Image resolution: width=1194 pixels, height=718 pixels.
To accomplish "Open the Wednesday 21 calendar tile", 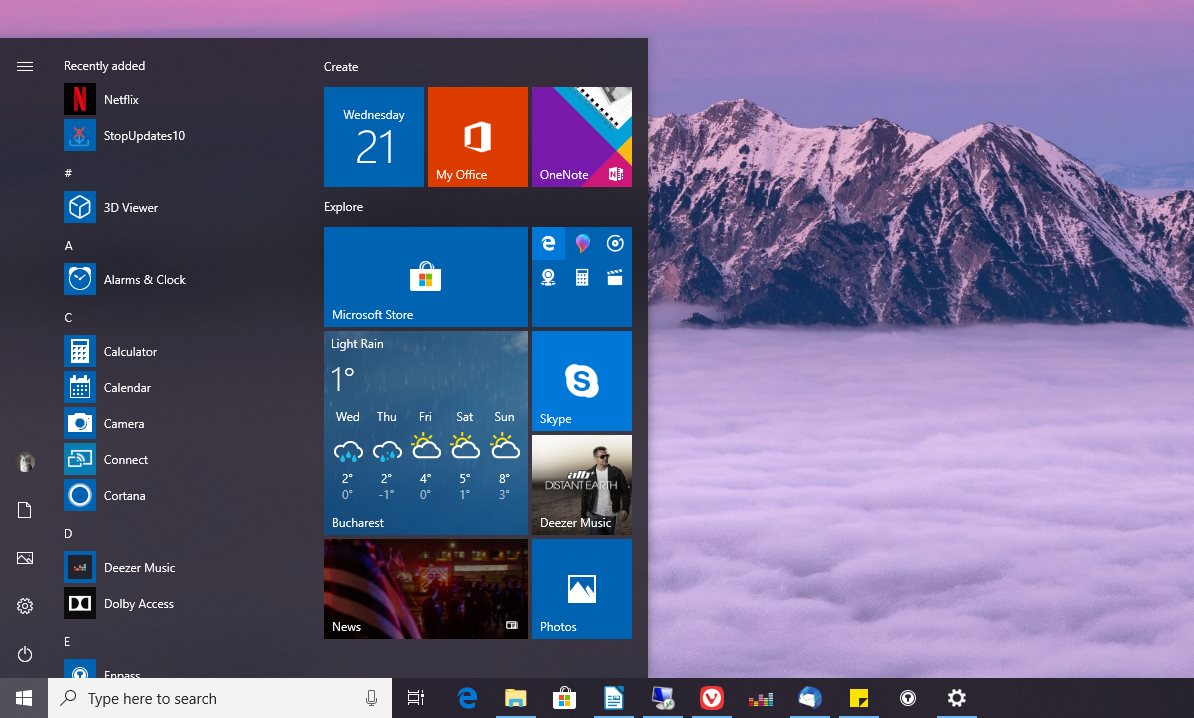I will (x=374, y=137).
